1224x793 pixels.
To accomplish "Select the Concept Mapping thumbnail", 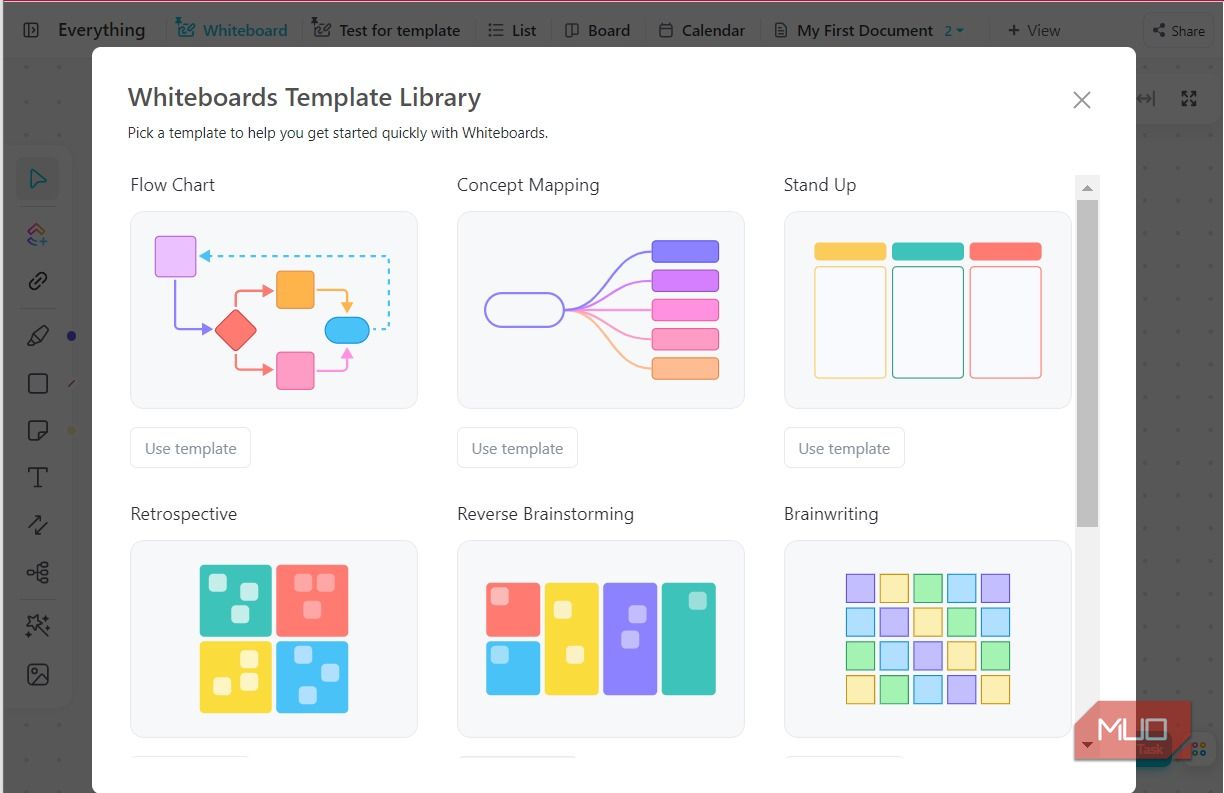I will 601,310.
